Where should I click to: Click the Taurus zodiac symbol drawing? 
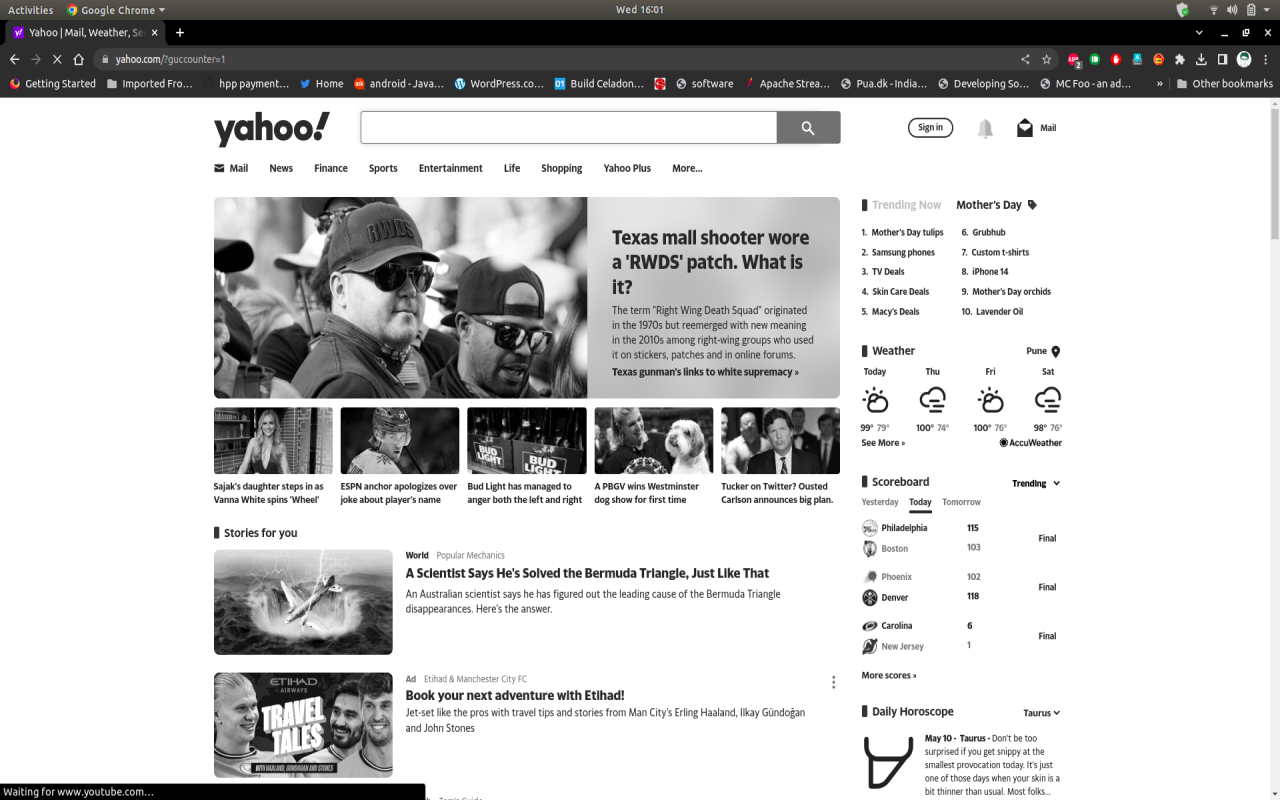[x=886, y=763]
